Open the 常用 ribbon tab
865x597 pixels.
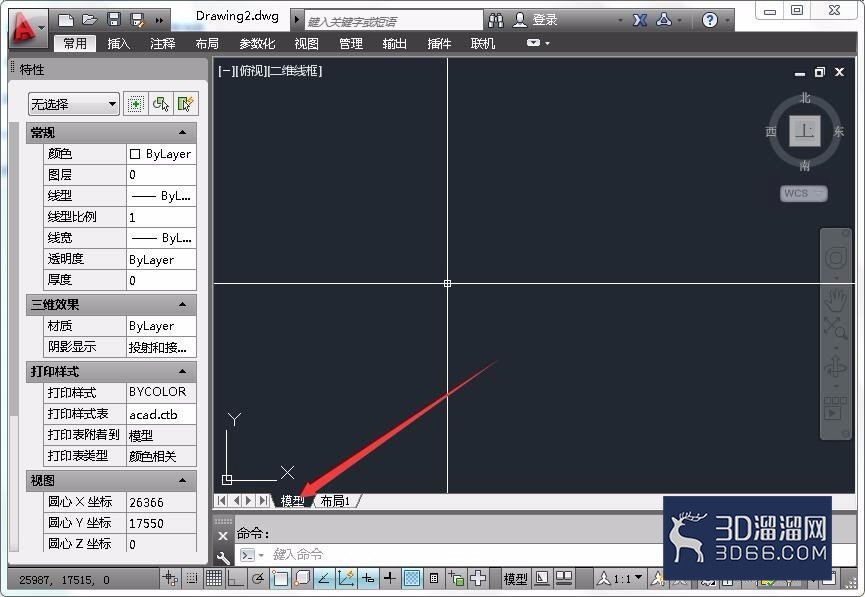tap(75, 44)
